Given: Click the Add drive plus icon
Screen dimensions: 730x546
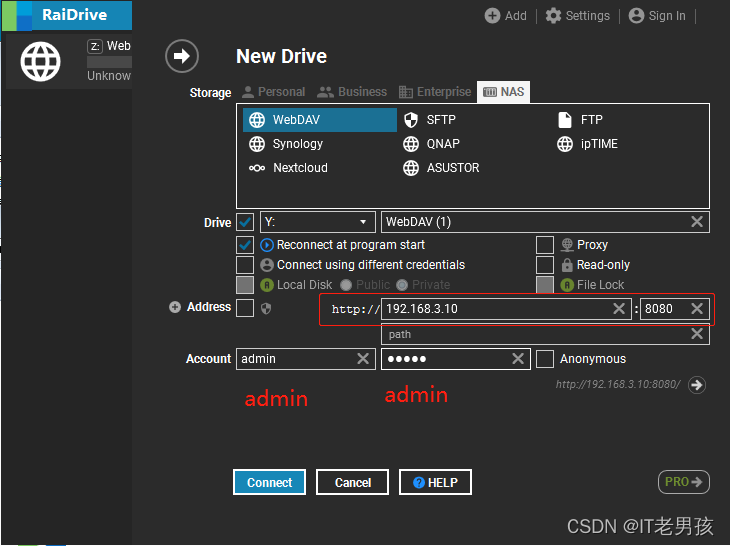Looking at the screenshot, I should pyautogui.click(x=492, y=16).
